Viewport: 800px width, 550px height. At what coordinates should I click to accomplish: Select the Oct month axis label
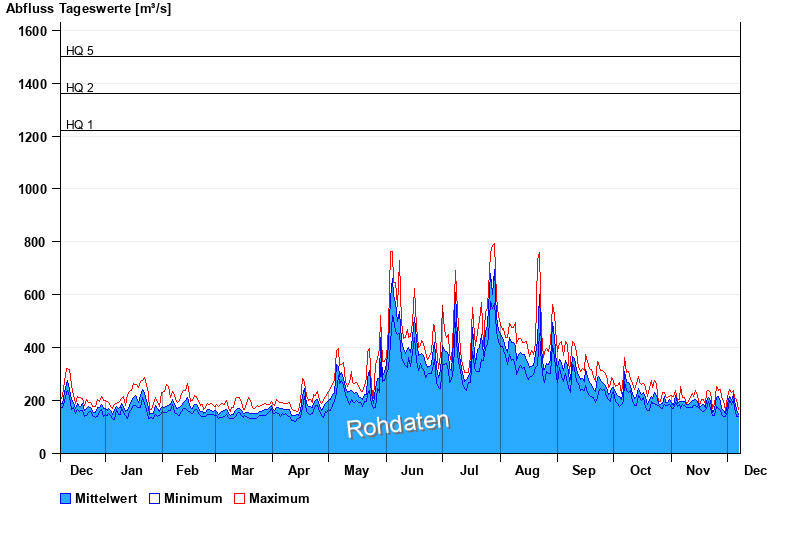(x=640, y=471)
